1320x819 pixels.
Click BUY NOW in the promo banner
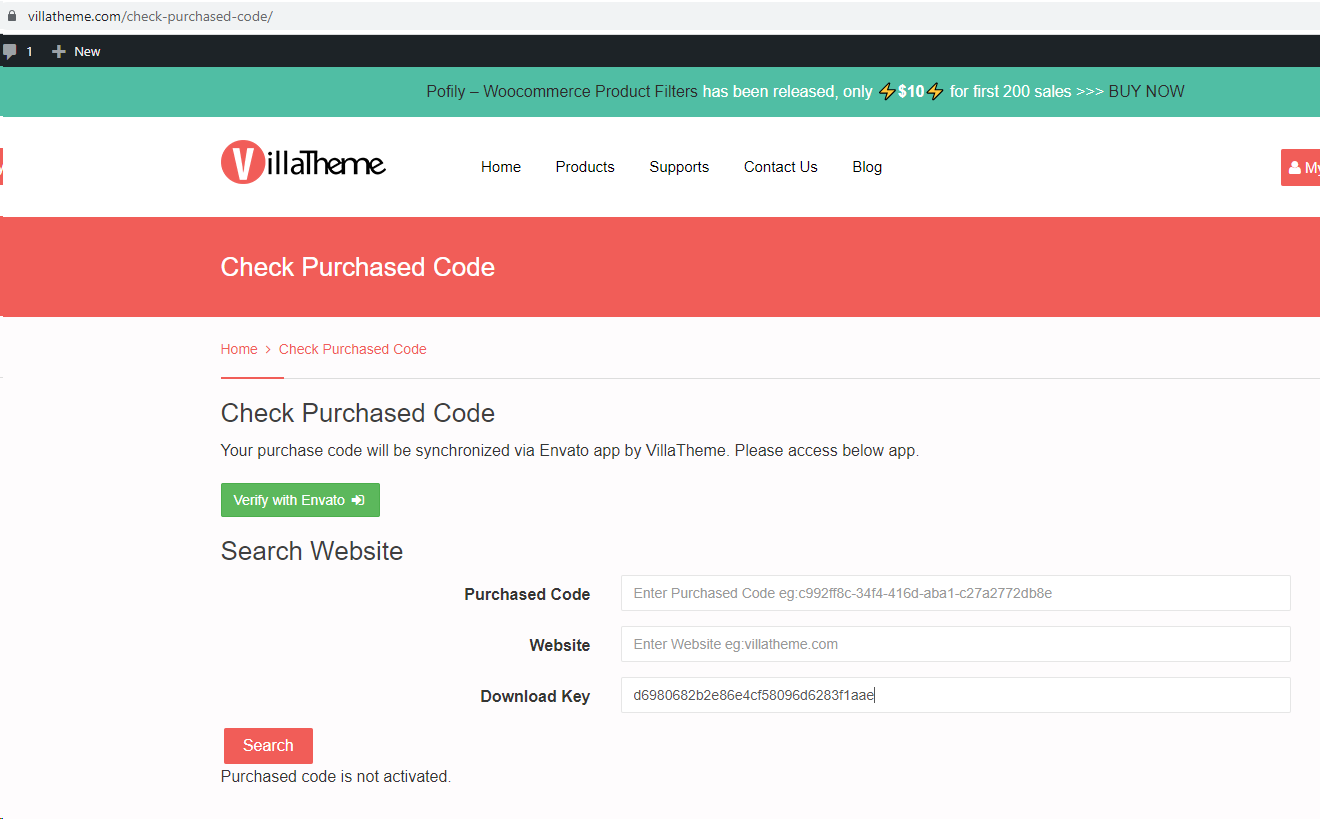click(x=1147, y=91)
